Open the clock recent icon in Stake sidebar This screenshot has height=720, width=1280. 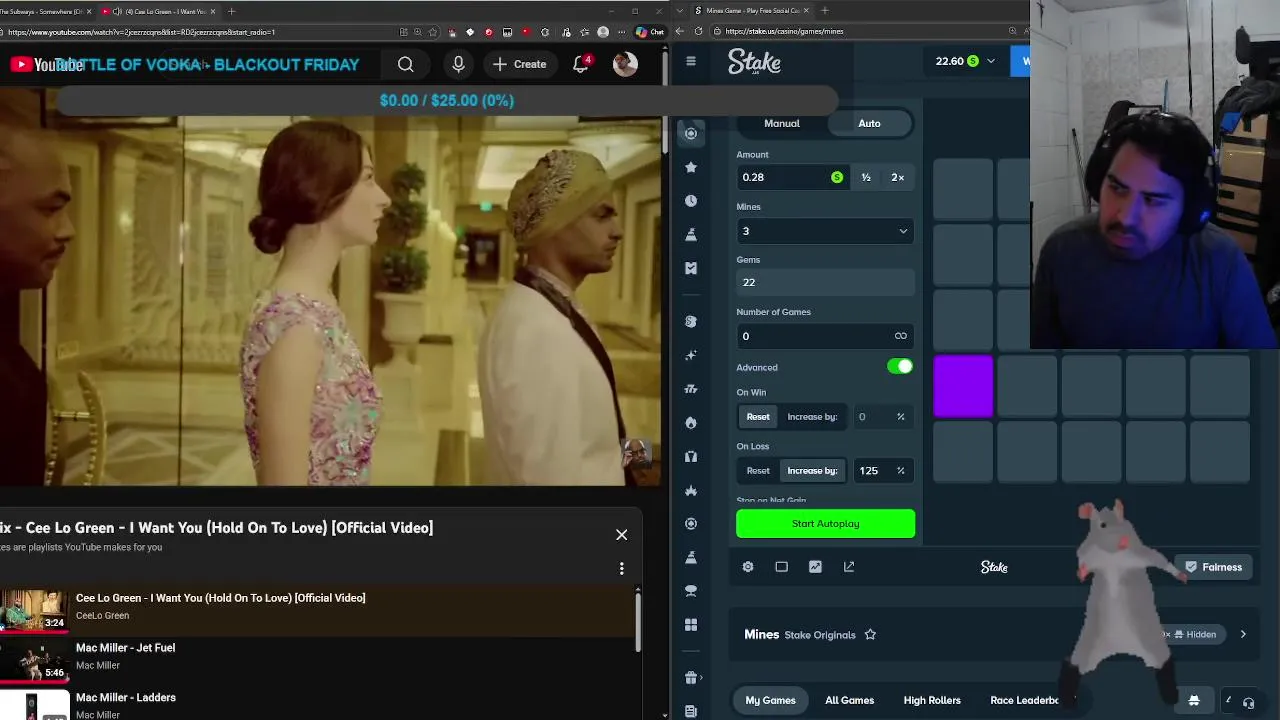tap(690, 201)
